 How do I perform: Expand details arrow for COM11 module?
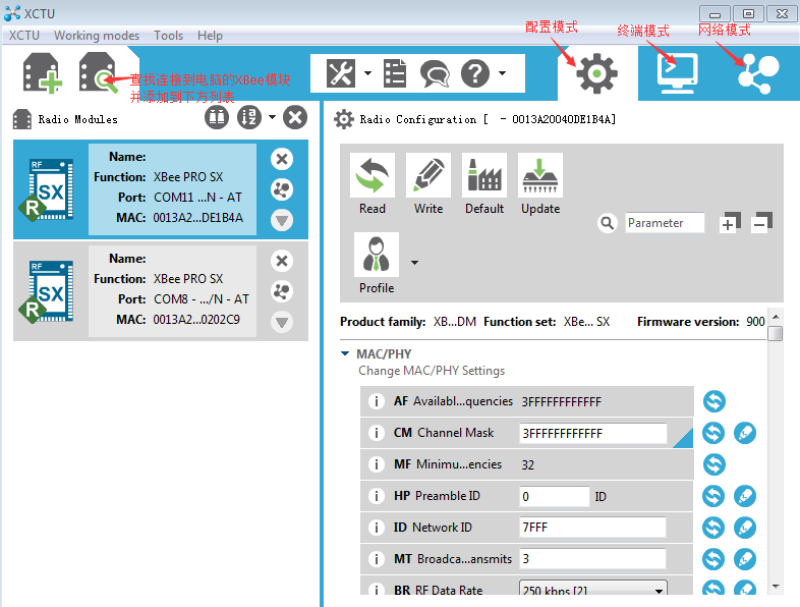tap(282, 220)
